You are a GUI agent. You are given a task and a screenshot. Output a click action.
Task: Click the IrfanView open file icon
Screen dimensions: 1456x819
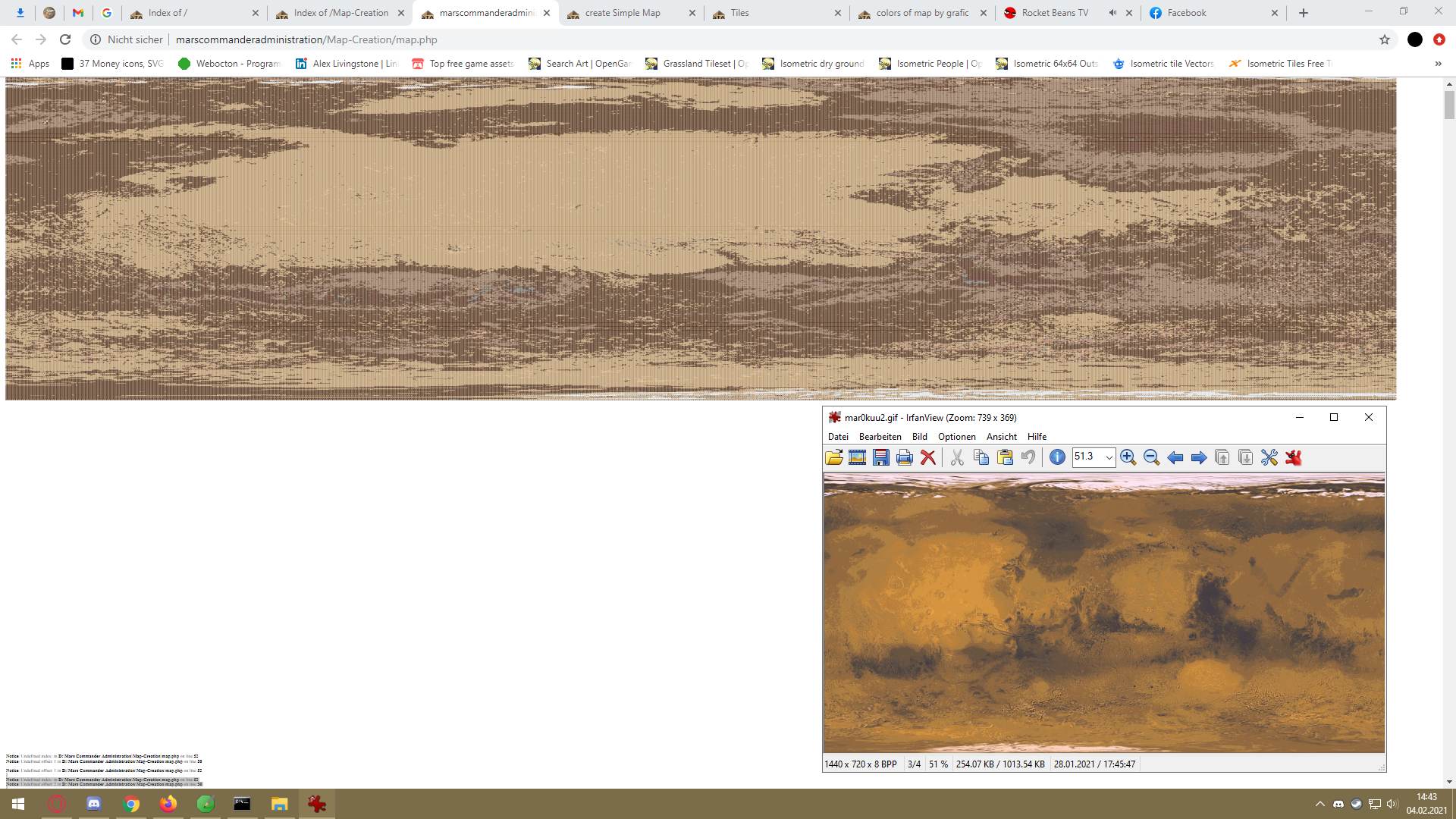coord(834,457)
